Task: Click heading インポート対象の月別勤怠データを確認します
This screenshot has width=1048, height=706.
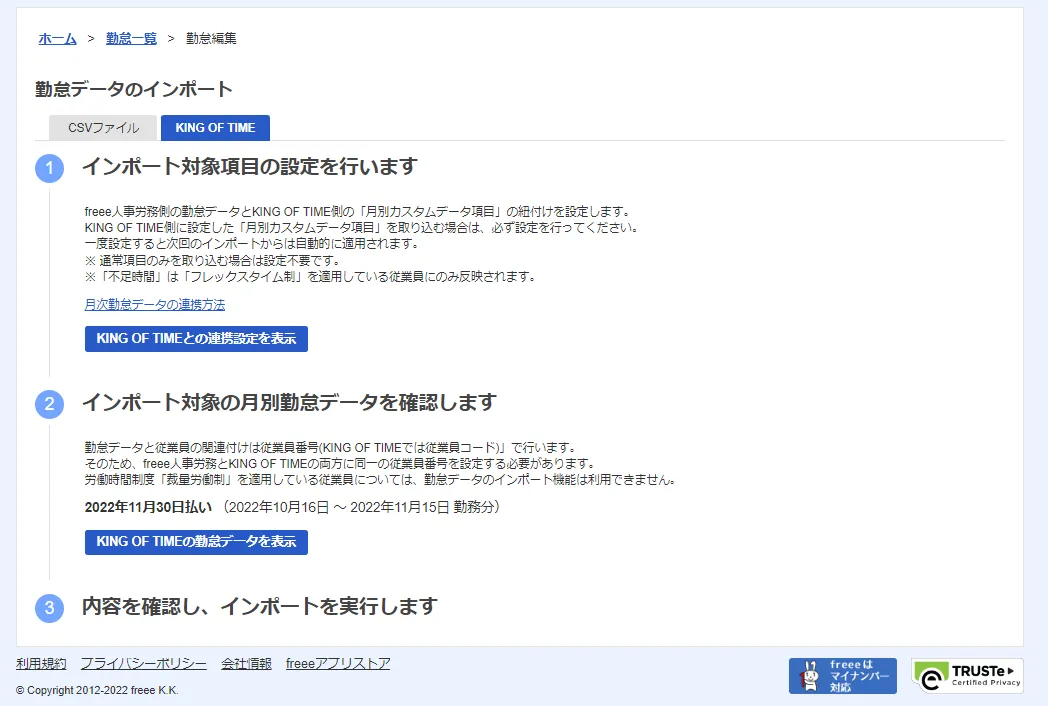Action: pyautogui.click(x=289, y=402)
